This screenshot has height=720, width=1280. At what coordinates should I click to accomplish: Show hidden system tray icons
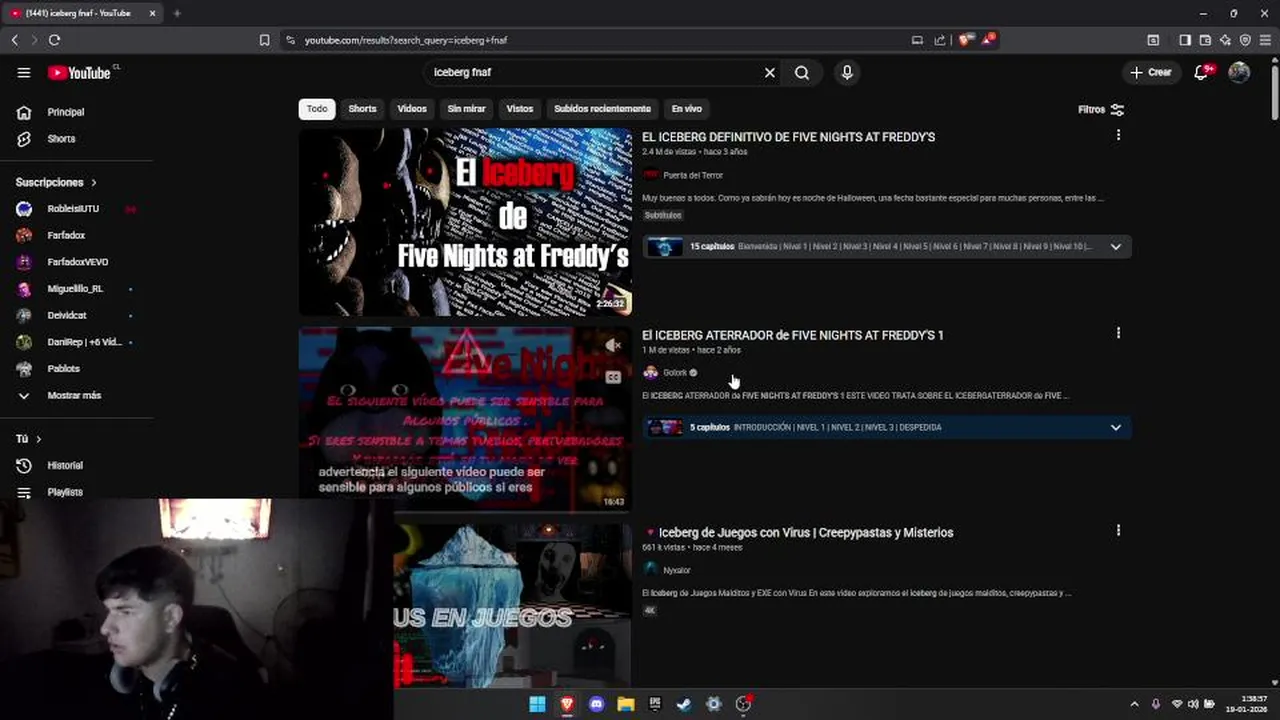coord(1134,704)
